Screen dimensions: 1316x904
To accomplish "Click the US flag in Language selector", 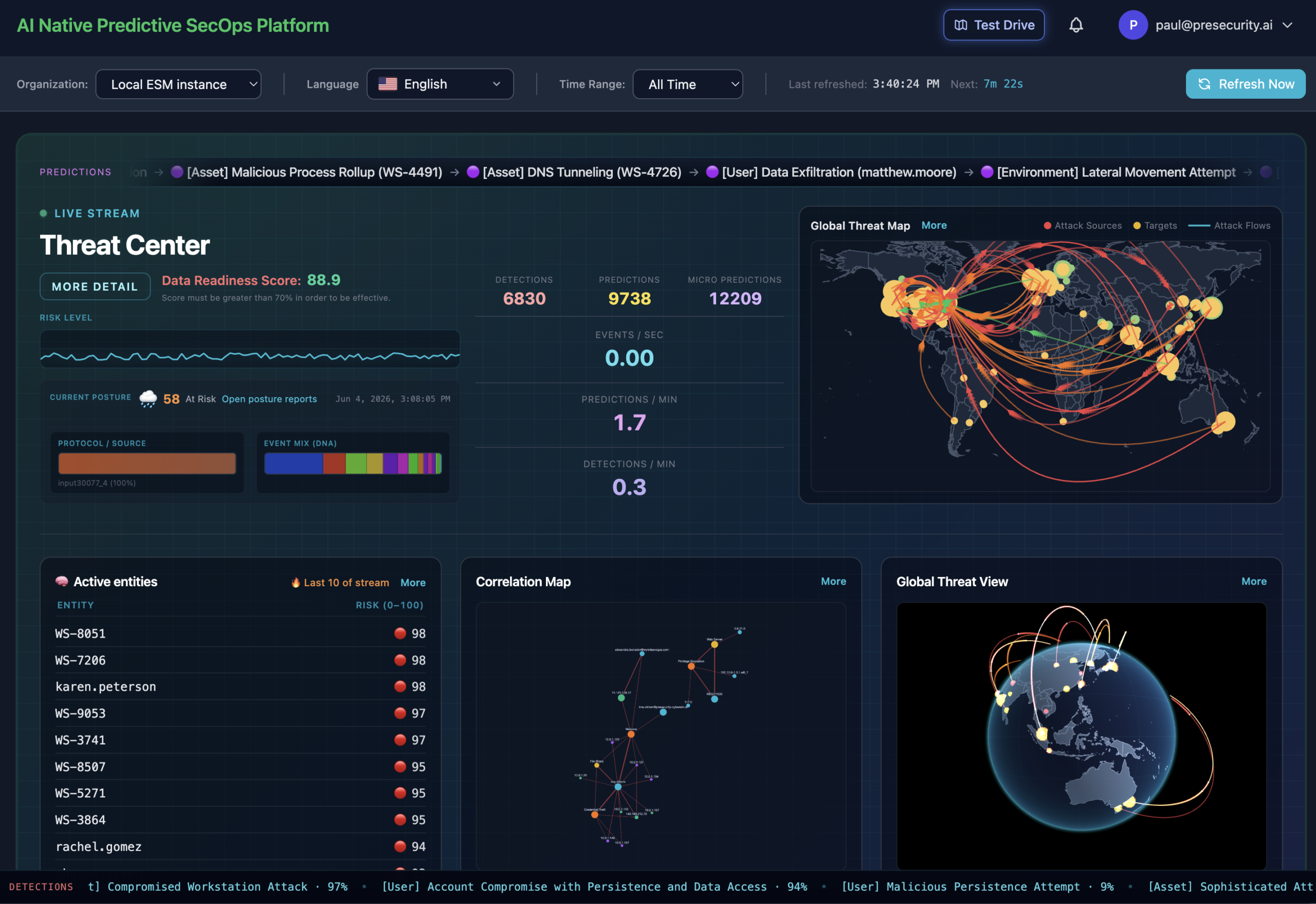I will coord(387,84).
